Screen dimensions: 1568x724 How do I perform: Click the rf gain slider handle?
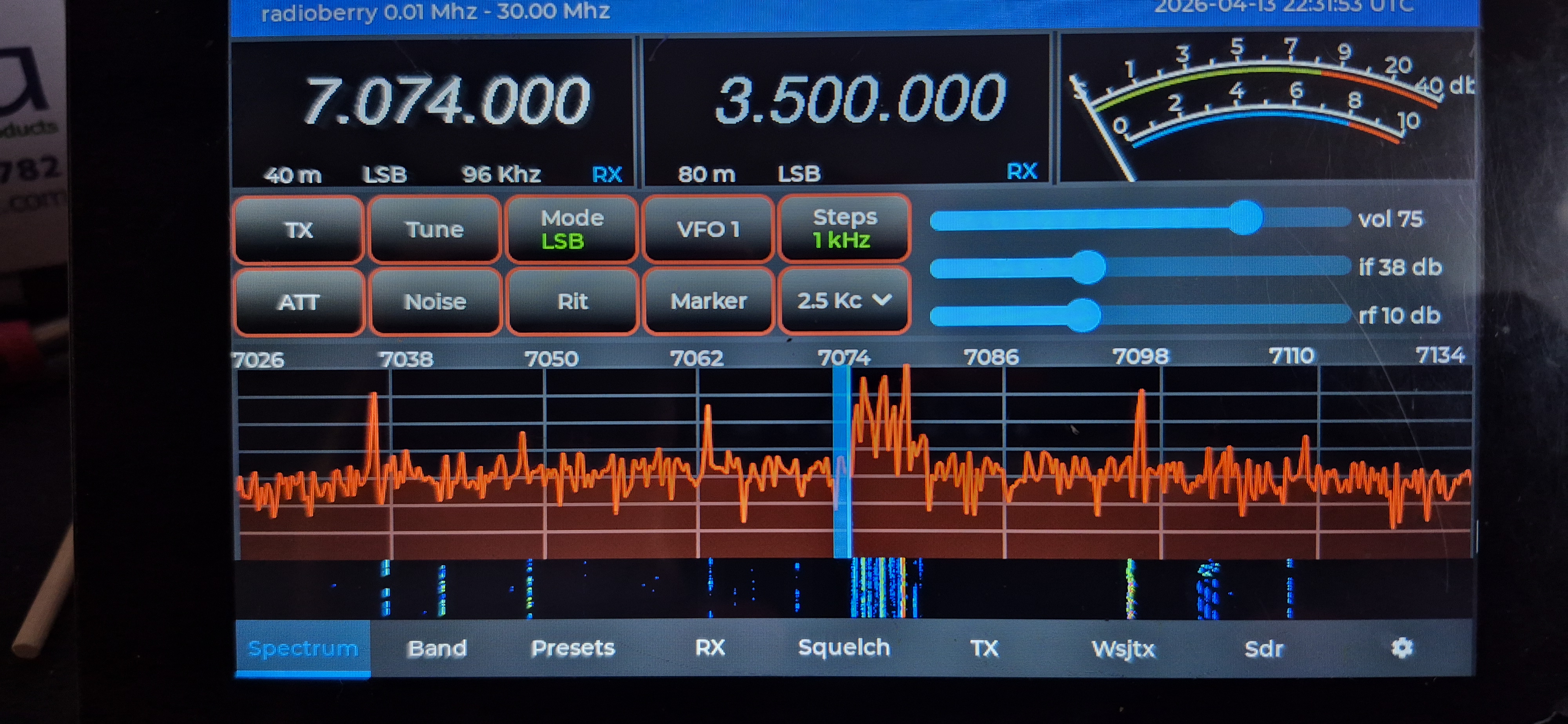tap(1083, 315)
